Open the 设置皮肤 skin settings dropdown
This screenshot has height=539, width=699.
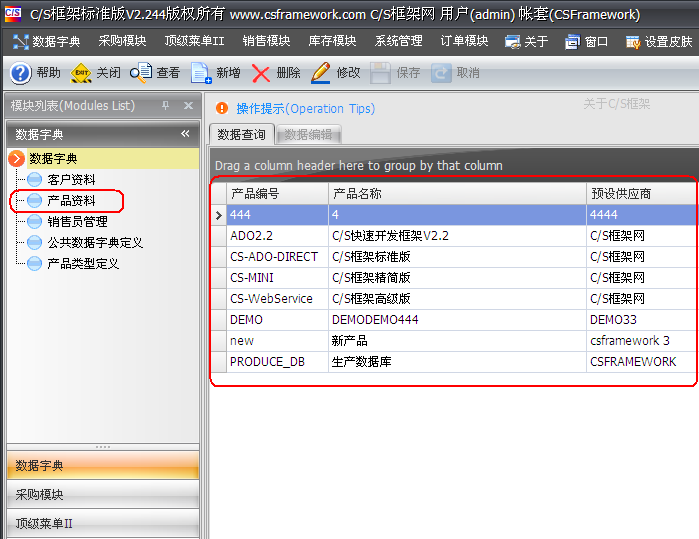(x=659, y=41)
